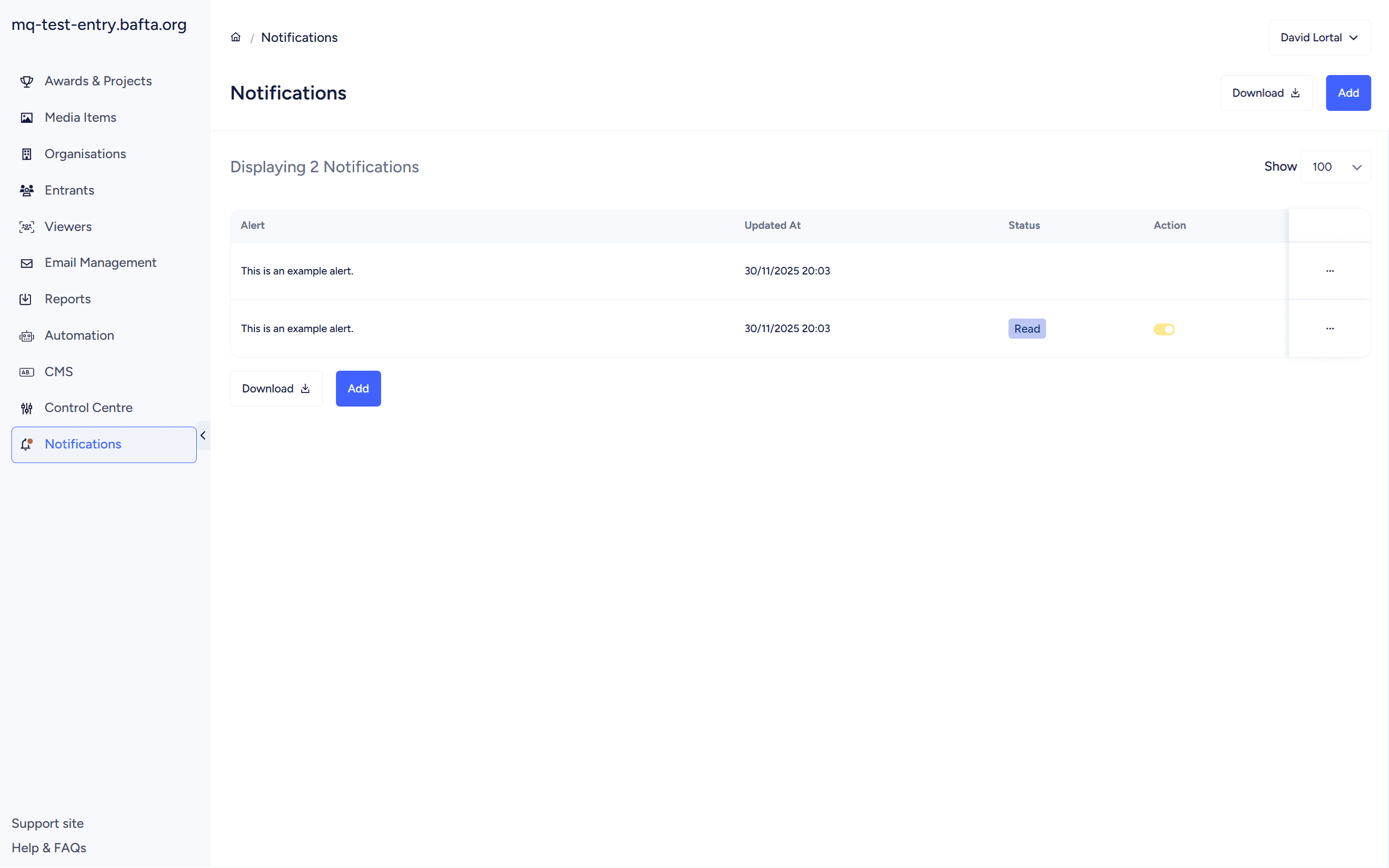Image resolution: width=1389 pixels, height=868 pixels.
Task: Click the Organisations building icon
Action: [x=27, y=154]
